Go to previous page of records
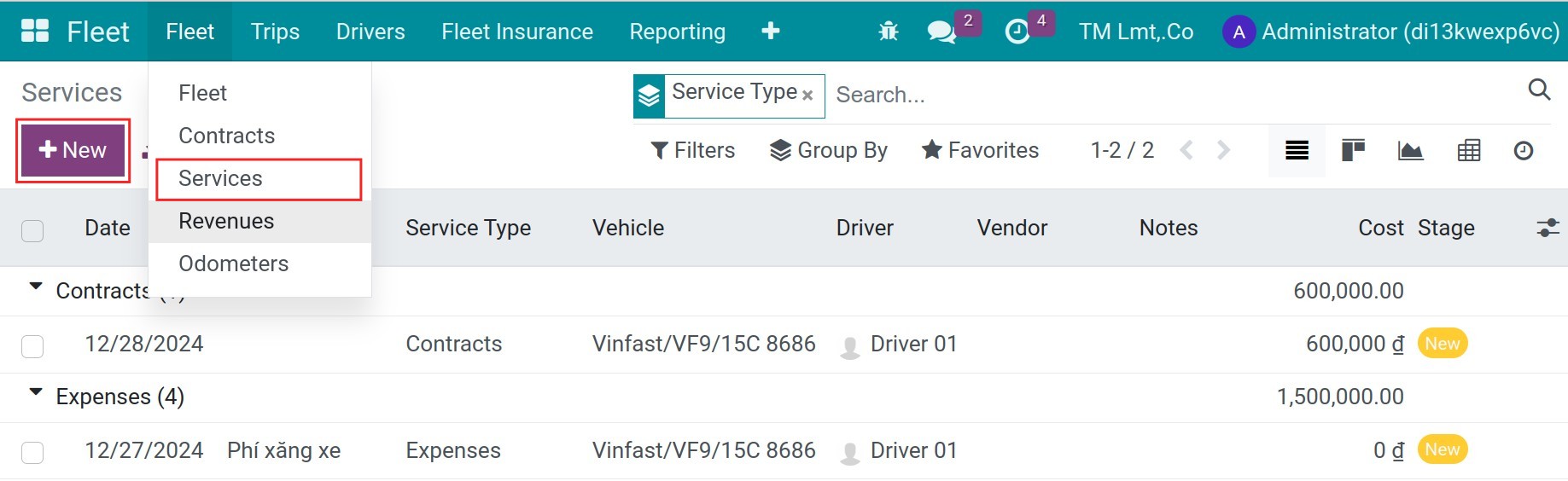The image size is (1568, 481). pos(1186,151)
